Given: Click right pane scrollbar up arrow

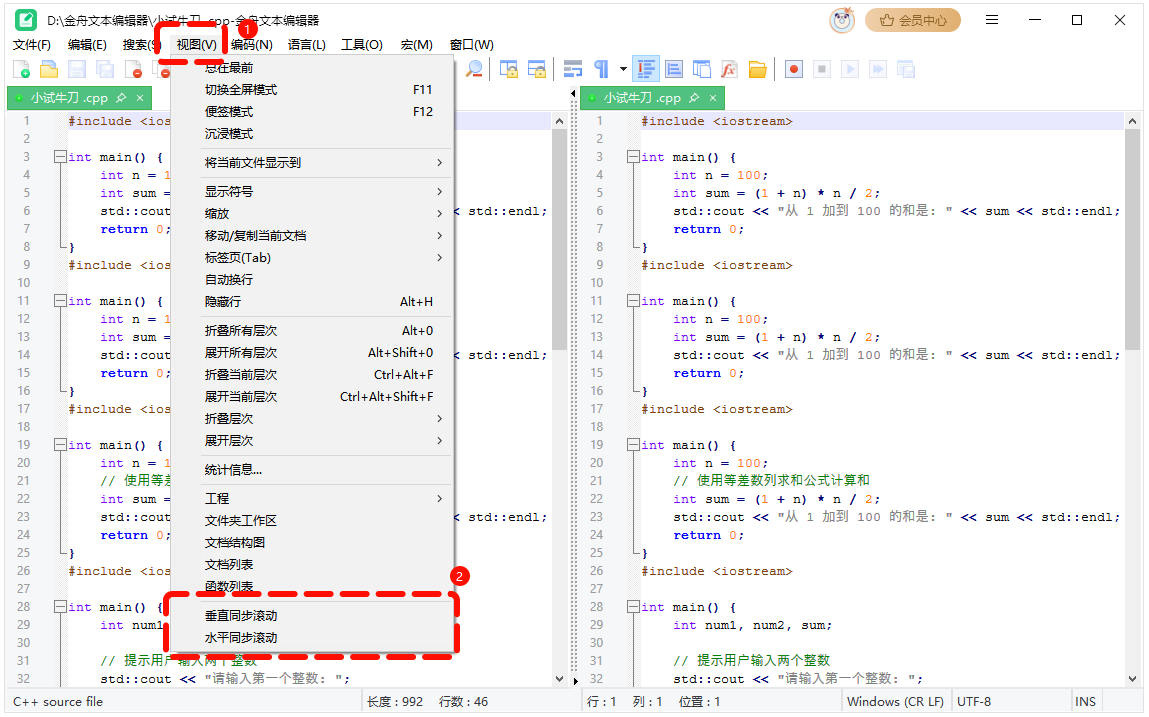Looking at the screenshot, I should click(1133, 121).
